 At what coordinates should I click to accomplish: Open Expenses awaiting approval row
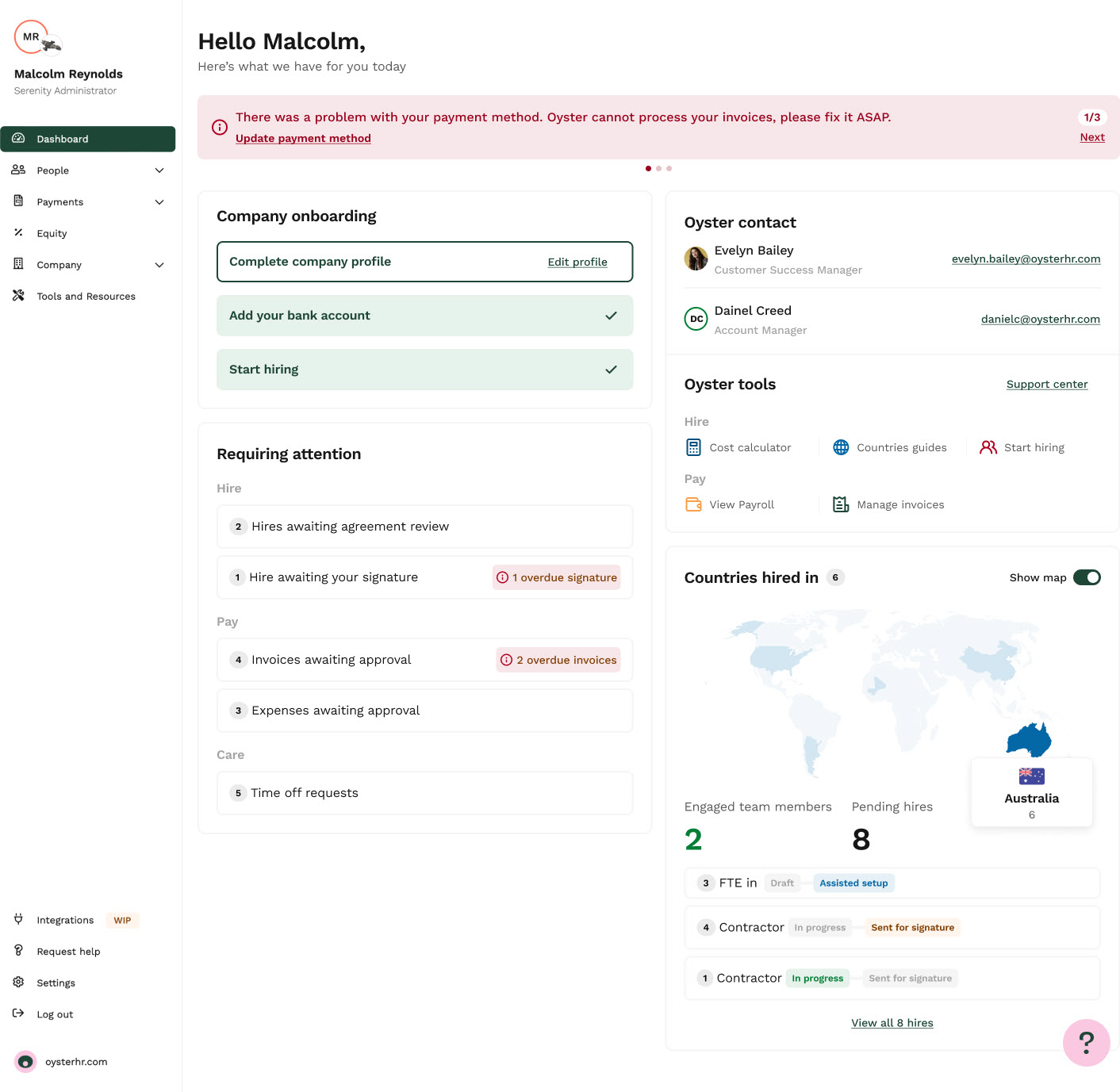coord(424,711)
